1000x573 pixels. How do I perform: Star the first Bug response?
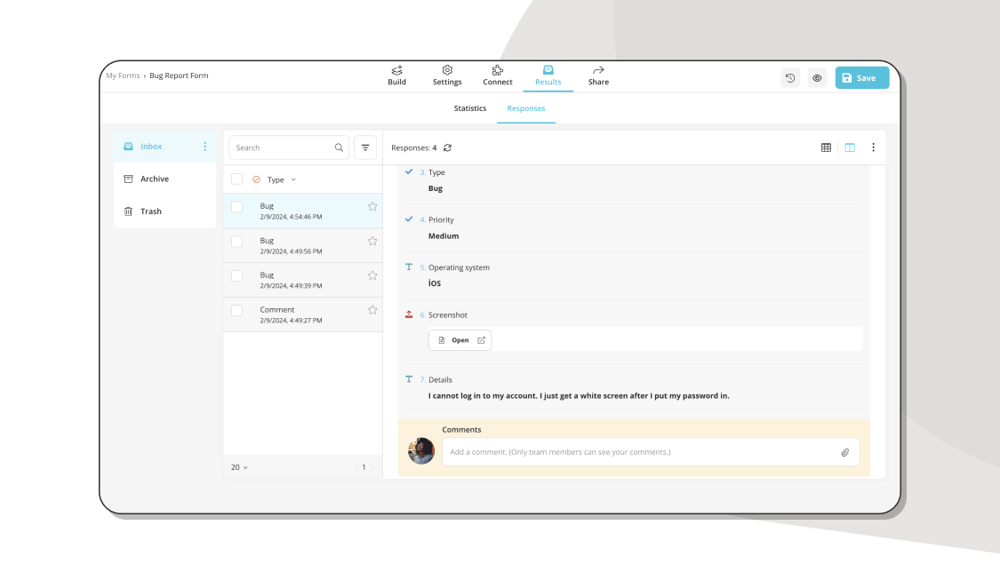pos(372,207)
